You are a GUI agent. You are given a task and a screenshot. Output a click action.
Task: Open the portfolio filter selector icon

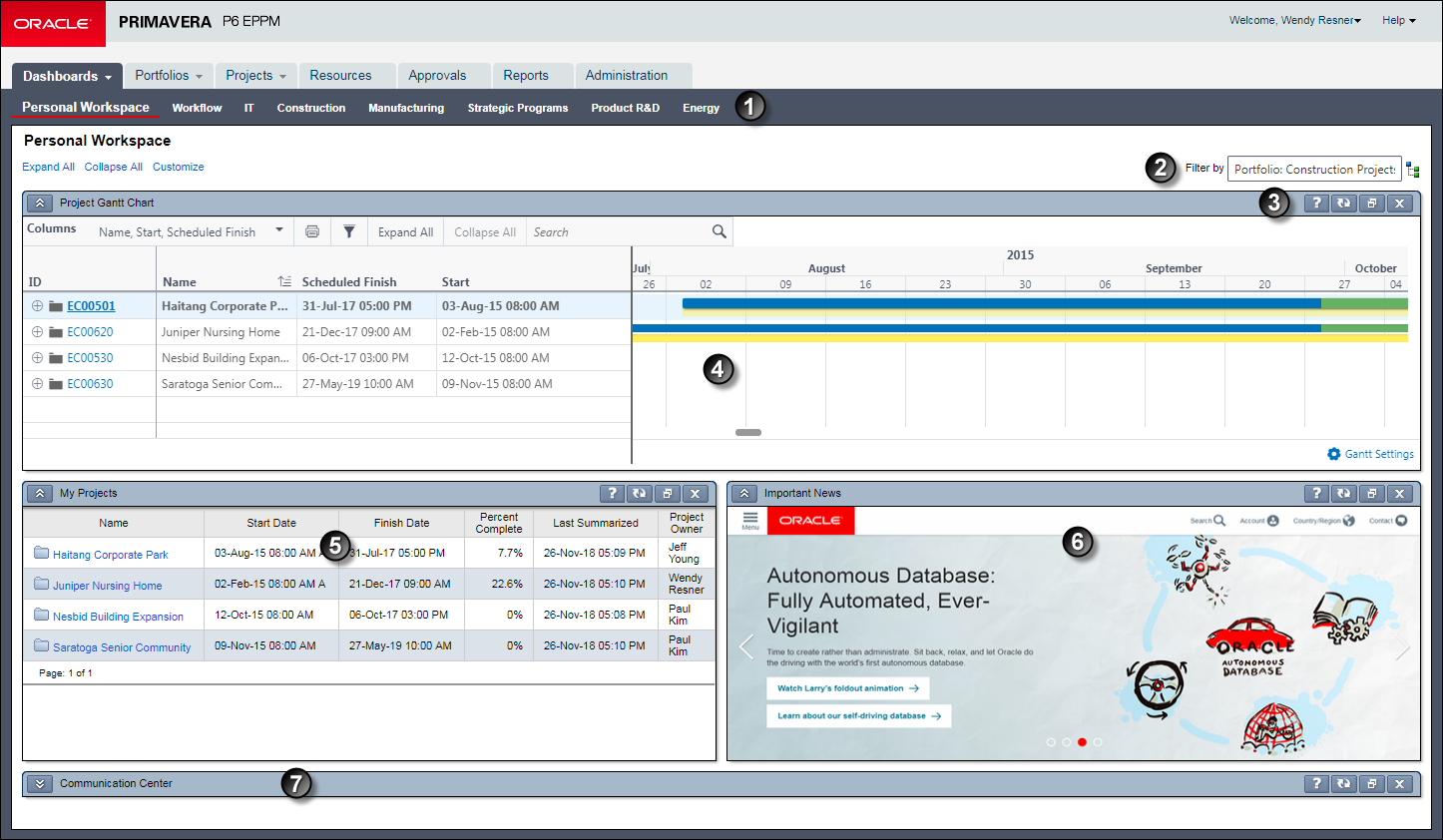(1413, 170)
